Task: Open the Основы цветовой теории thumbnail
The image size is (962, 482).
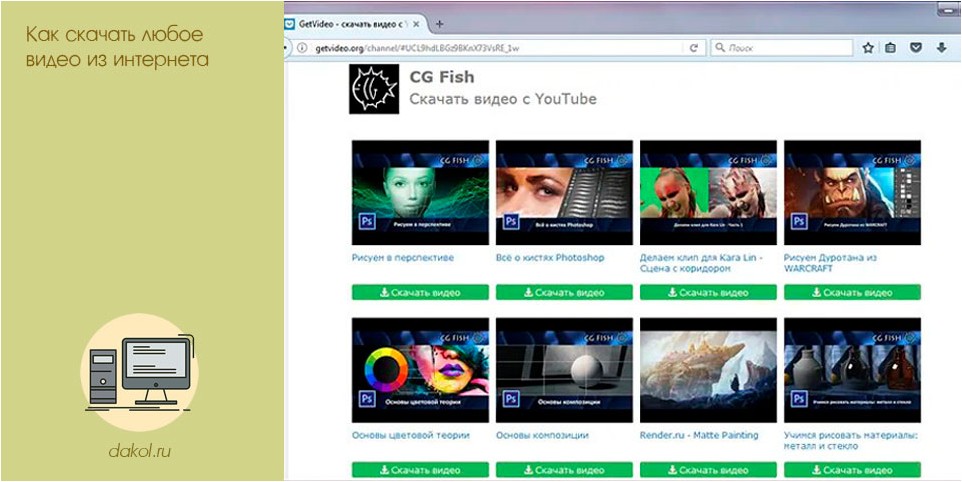Action: [420, 370]
